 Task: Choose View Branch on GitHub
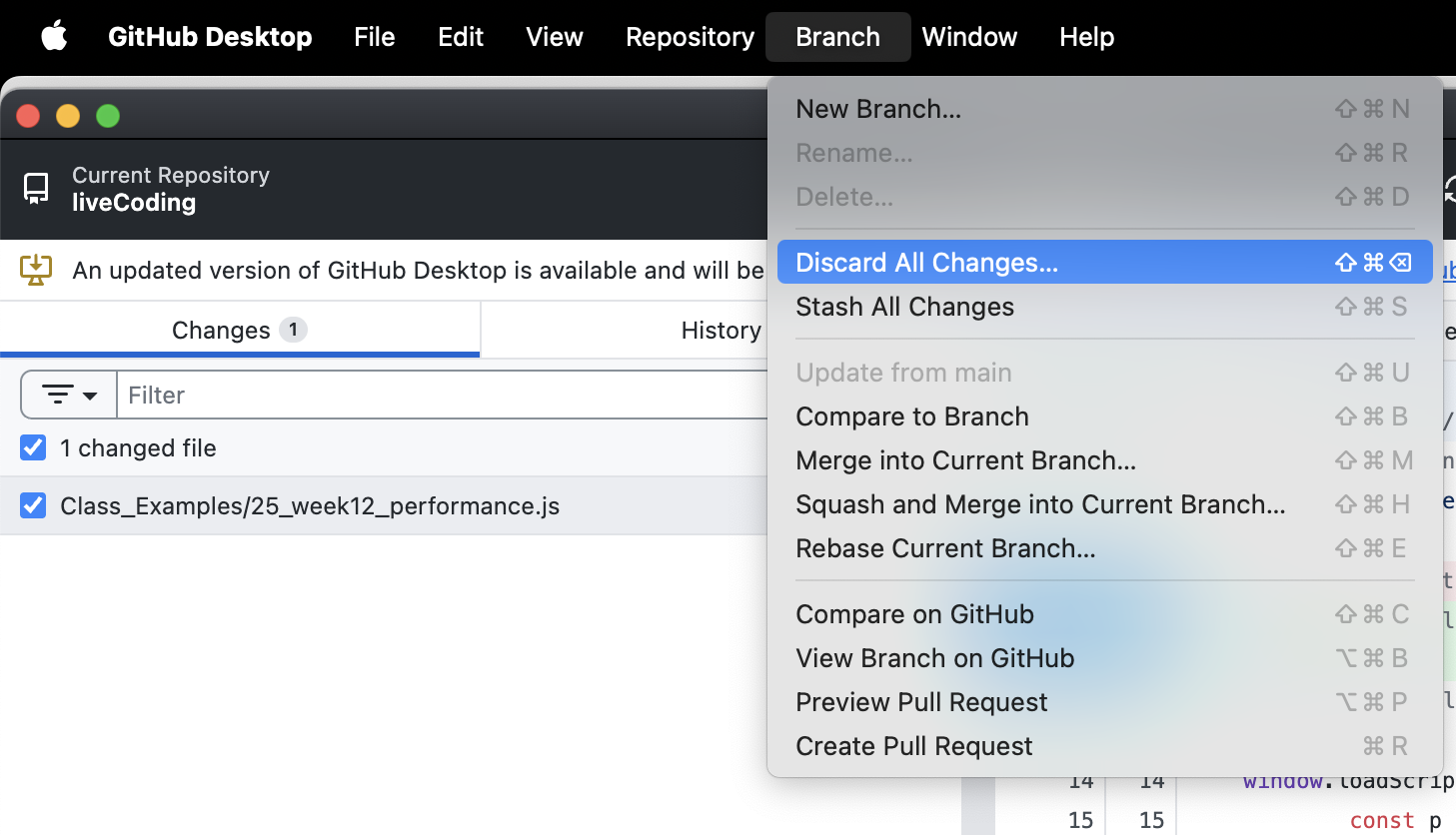[x=1104, y=658]
